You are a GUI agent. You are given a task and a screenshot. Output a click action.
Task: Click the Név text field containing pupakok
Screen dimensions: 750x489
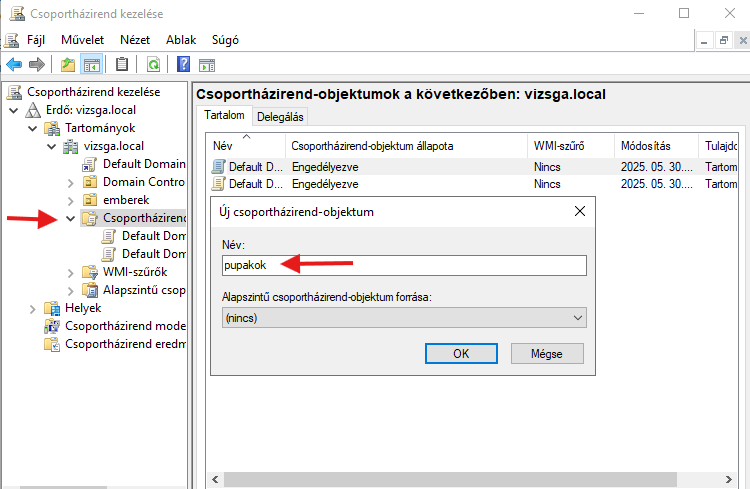tap(404, 264)
